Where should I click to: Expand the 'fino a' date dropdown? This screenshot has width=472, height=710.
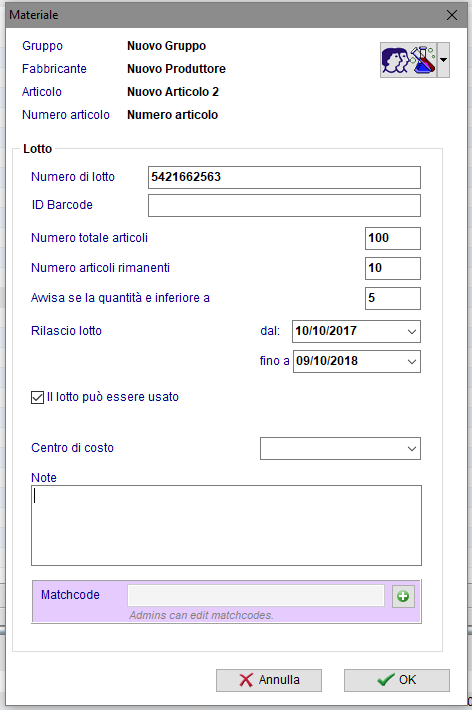411,361
